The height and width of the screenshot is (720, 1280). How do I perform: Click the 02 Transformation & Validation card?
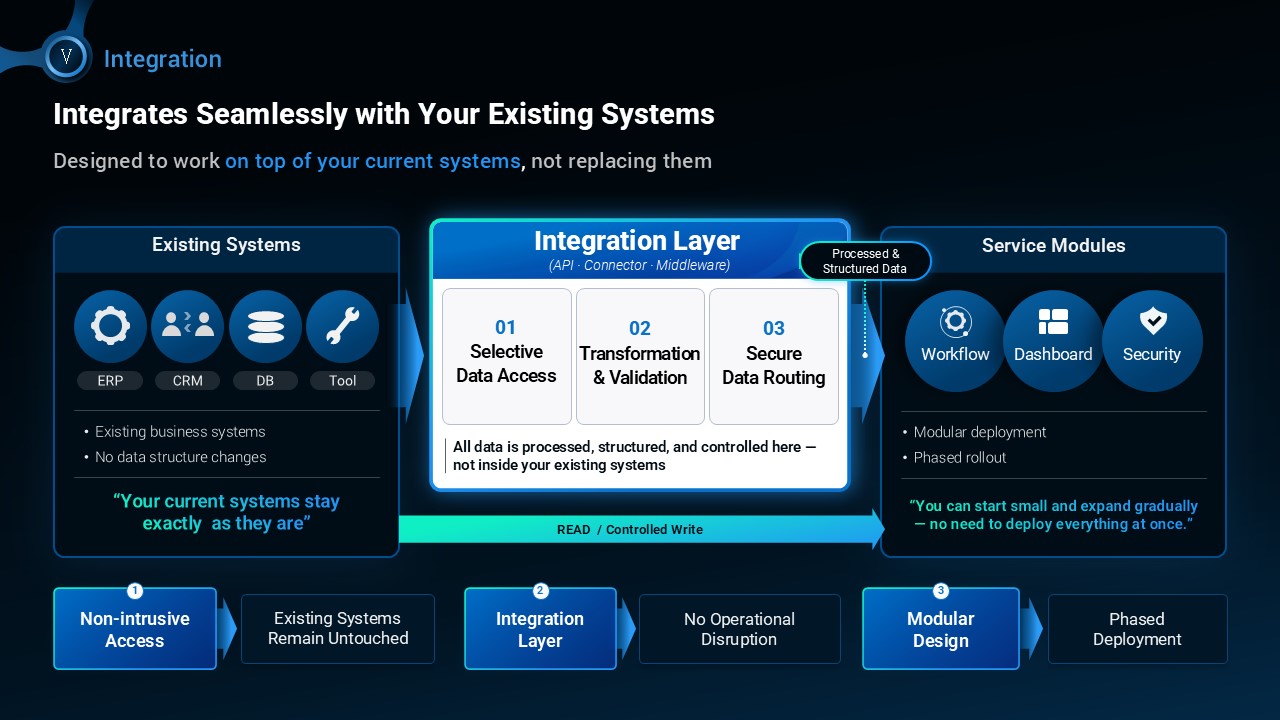[x=640, y=356]
